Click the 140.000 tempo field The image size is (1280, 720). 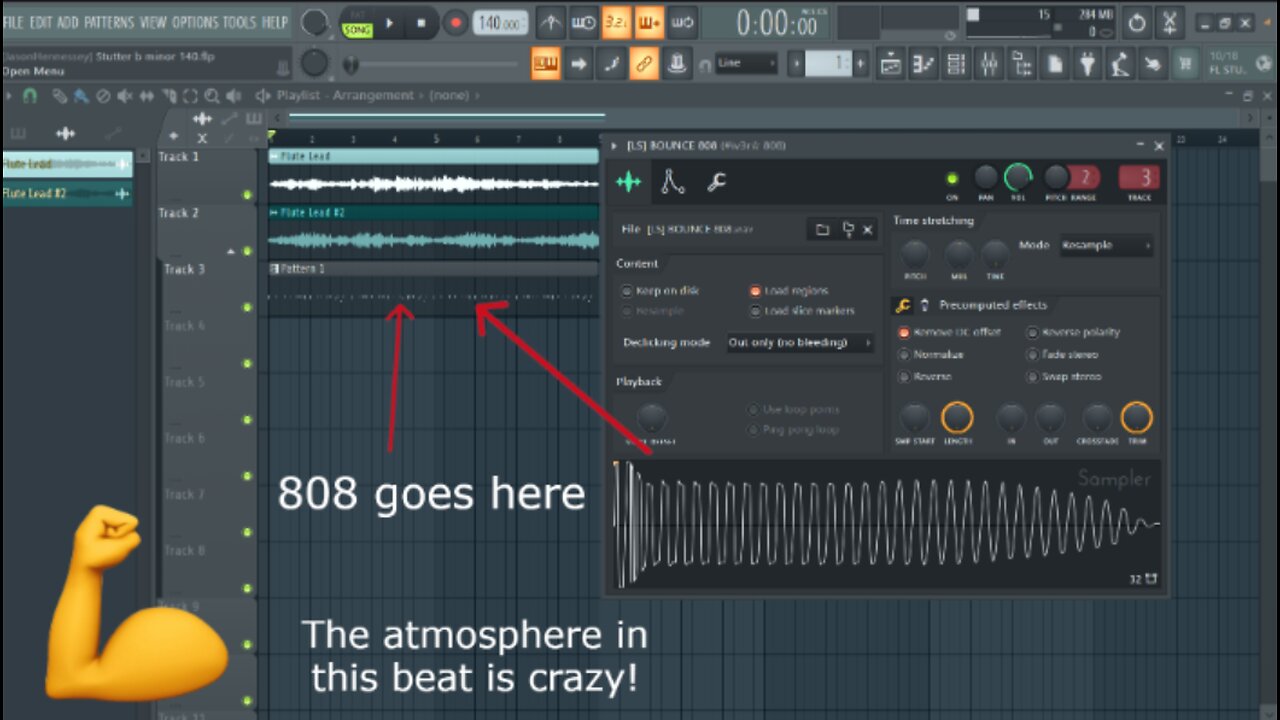point(500,22)
